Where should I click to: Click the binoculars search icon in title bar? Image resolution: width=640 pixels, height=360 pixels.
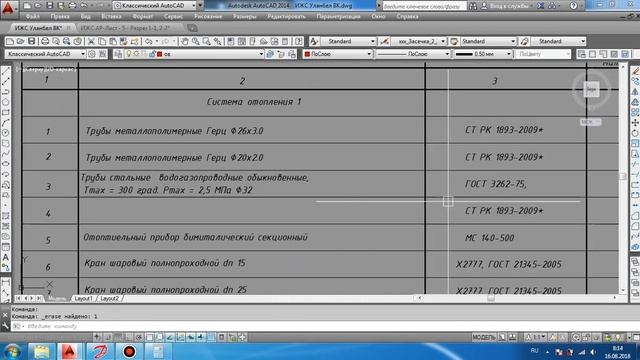point(473,6)
